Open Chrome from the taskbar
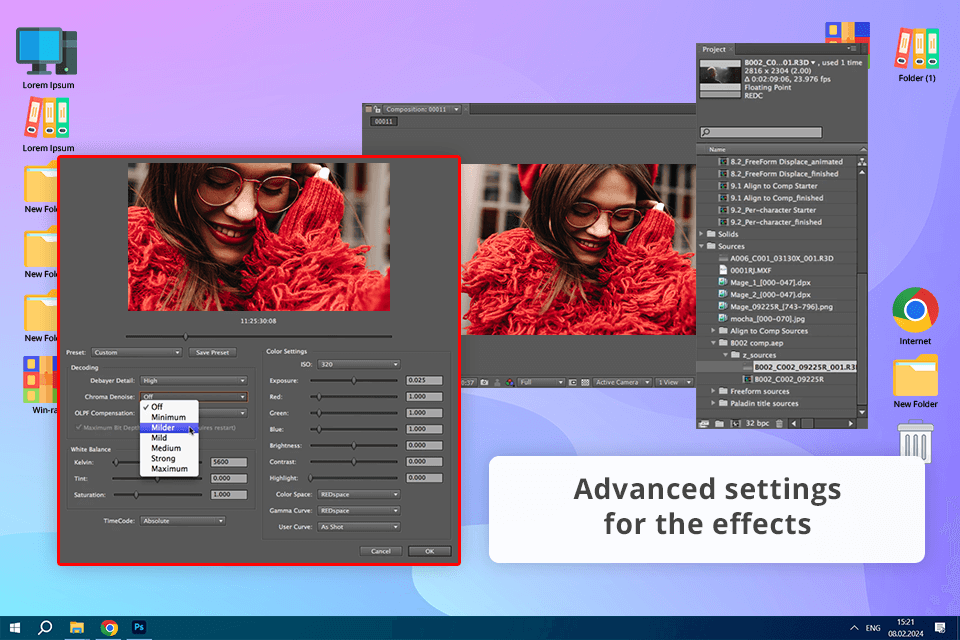Screen dimensions: 960x640 click(x=110, y=628)
